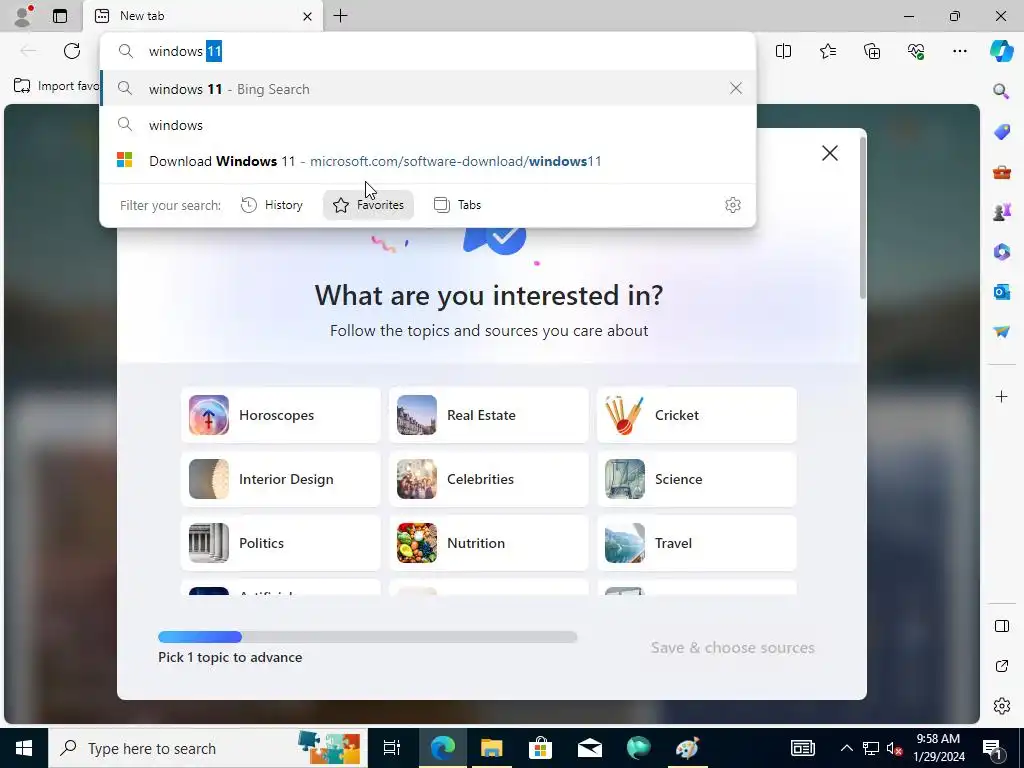This screenshot has height=768, width=1024.
Task: Open Shopping tag in sidebar
Action: (x=1001, y=131)
